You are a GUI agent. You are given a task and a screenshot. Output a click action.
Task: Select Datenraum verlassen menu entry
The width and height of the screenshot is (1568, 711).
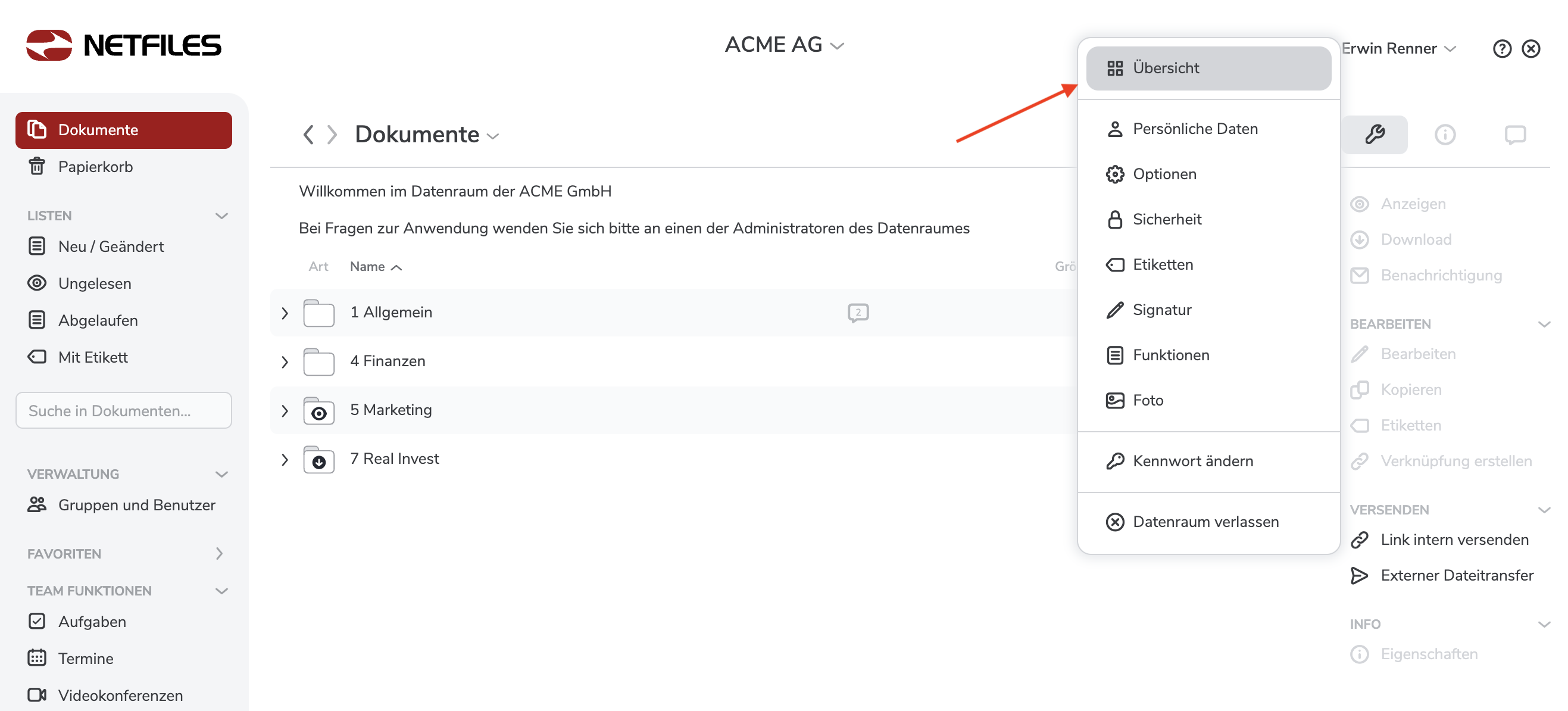point(1205,522)
